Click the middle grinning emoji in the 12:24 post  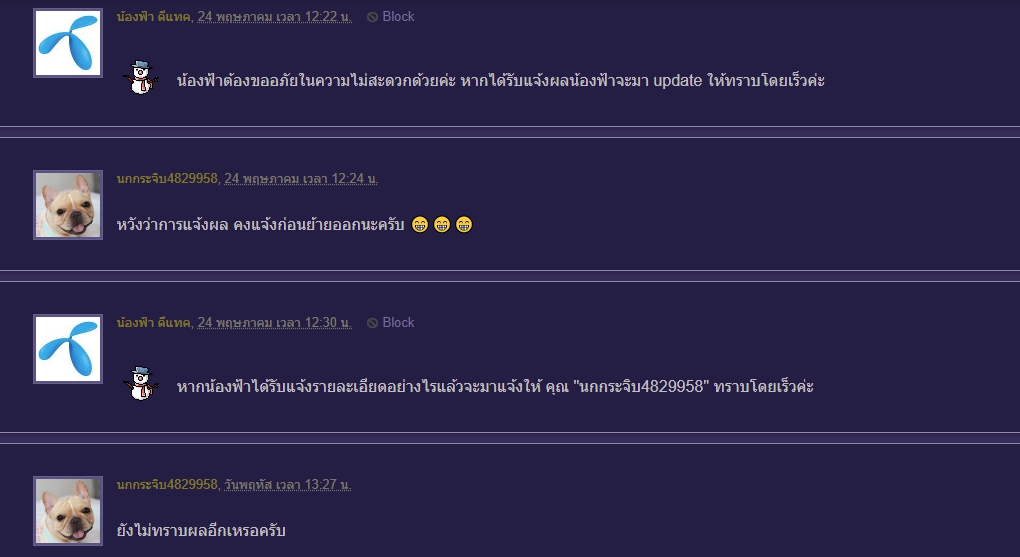tap(441, 225)
